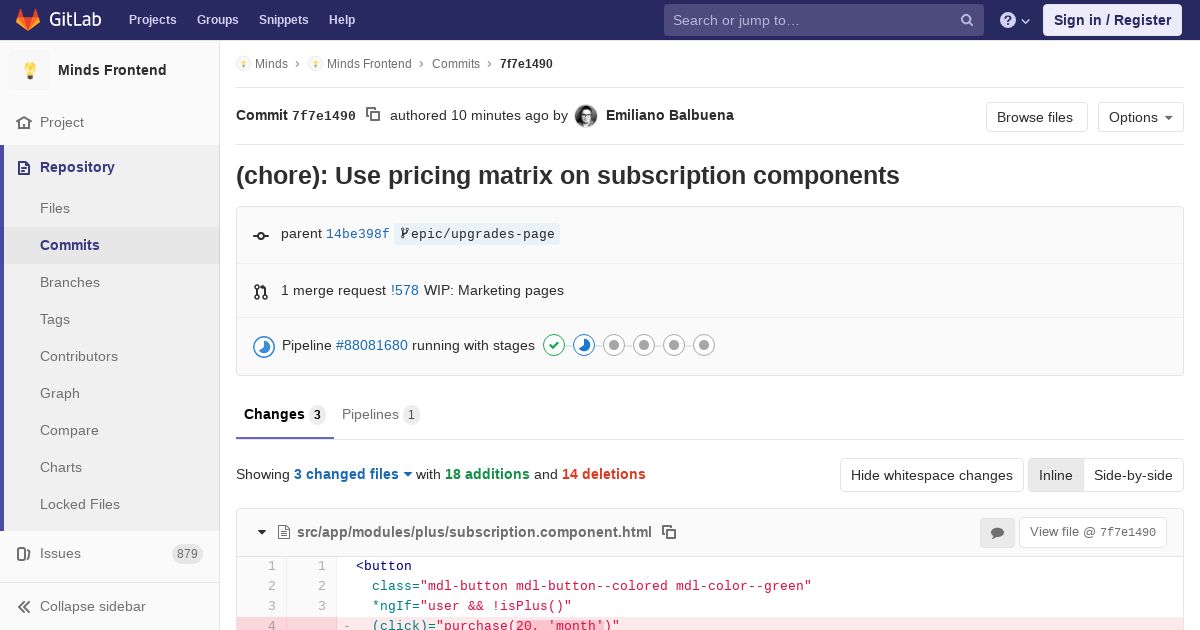Copy subscription.component.html file path icon

(669, 532)
